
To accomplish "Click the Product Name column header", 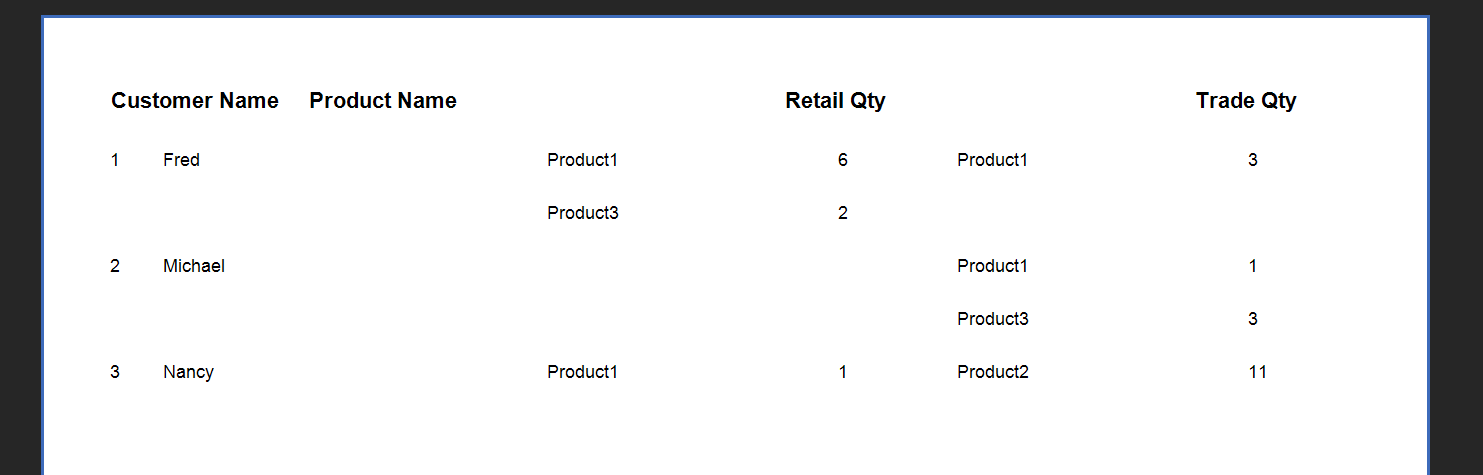I will (x=383, y=101).
